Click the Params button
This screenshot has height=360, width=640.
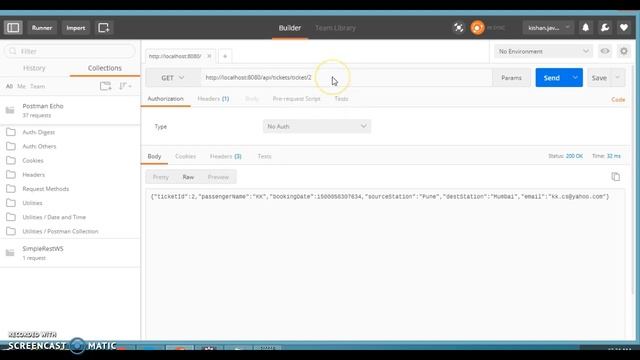click(511, 78)
